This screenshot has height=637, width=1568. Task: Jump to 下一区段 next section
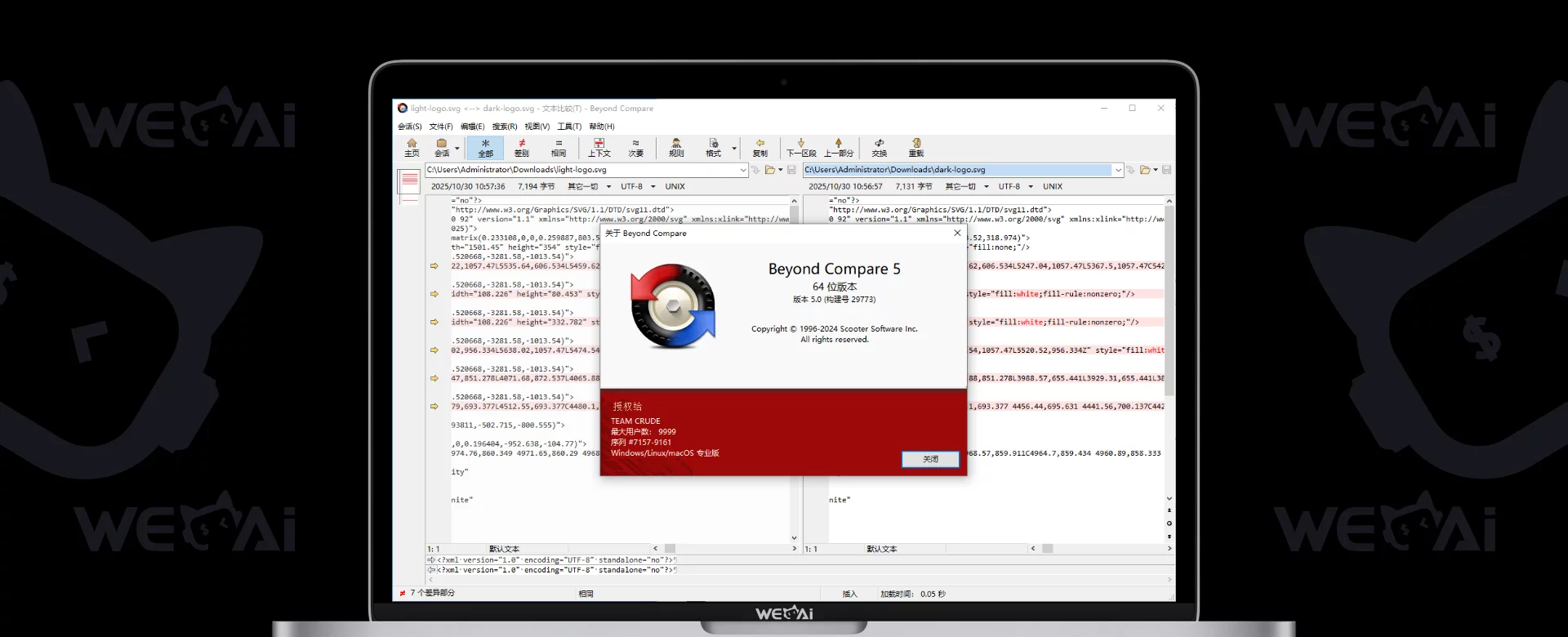pyautogui.click(x=801, y=148)
